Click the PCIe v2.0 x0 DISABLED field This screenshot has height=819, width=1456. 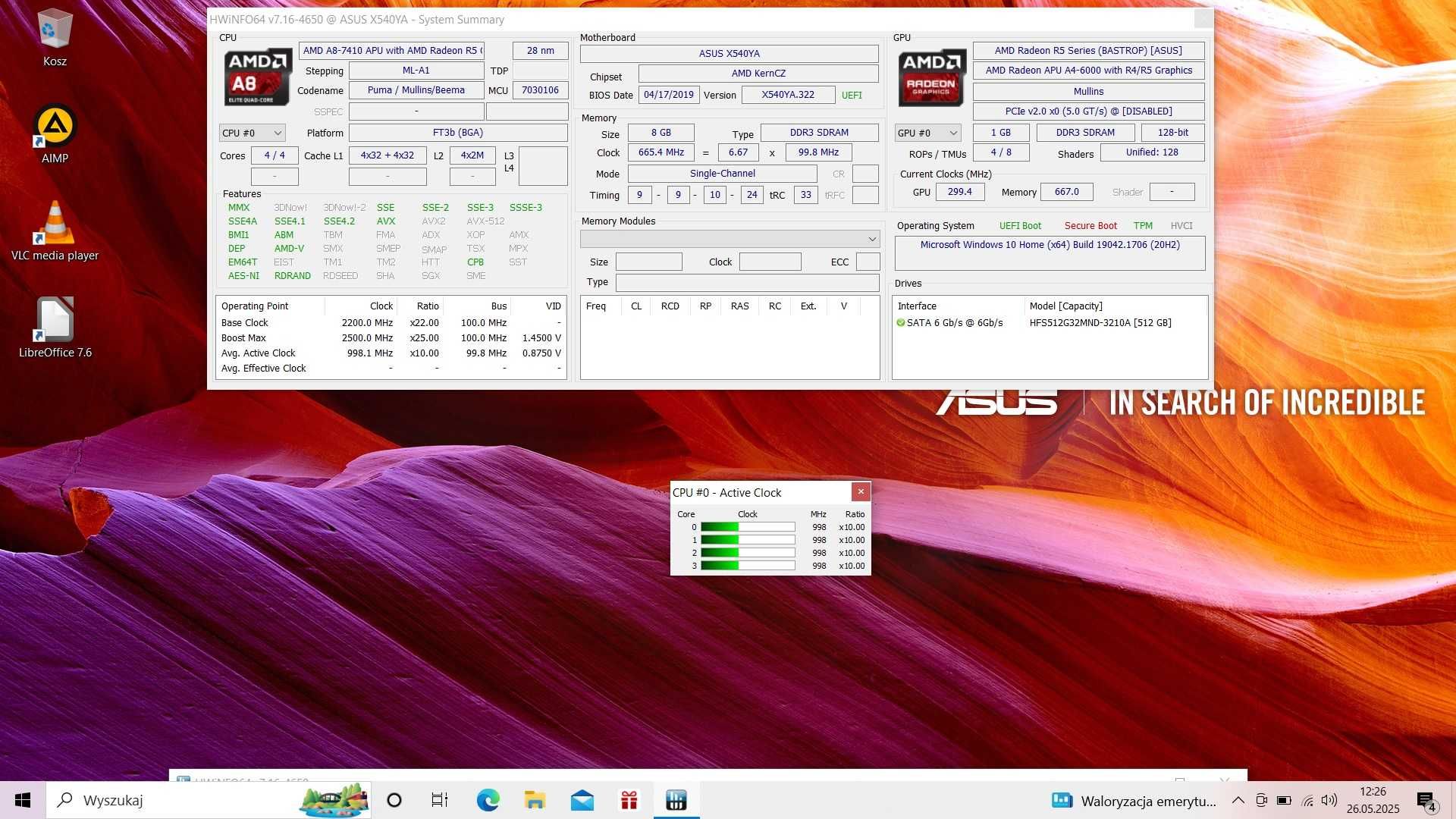click(x=1088, y=111)
